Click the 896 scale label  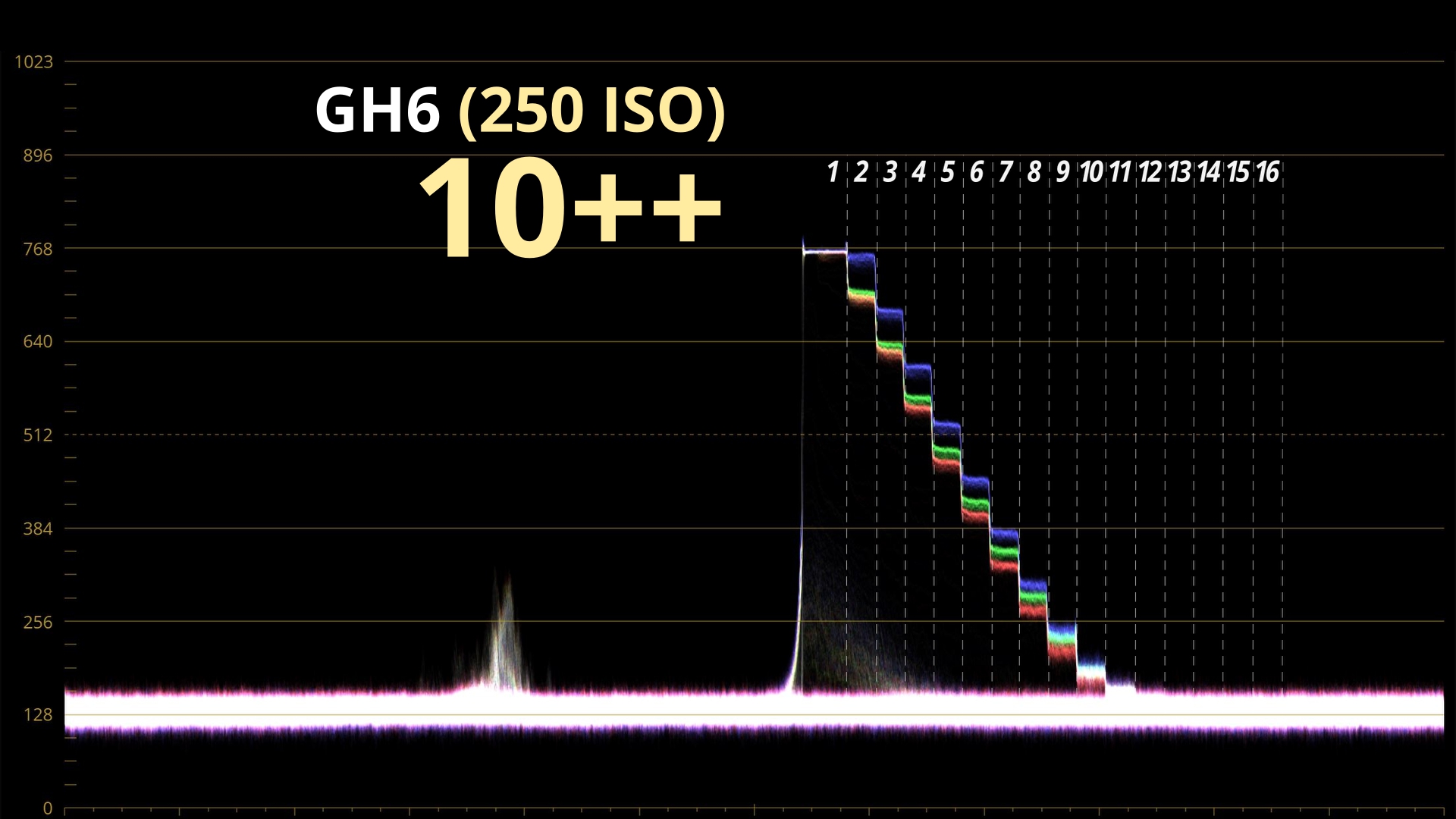click(x=38, y=155)
